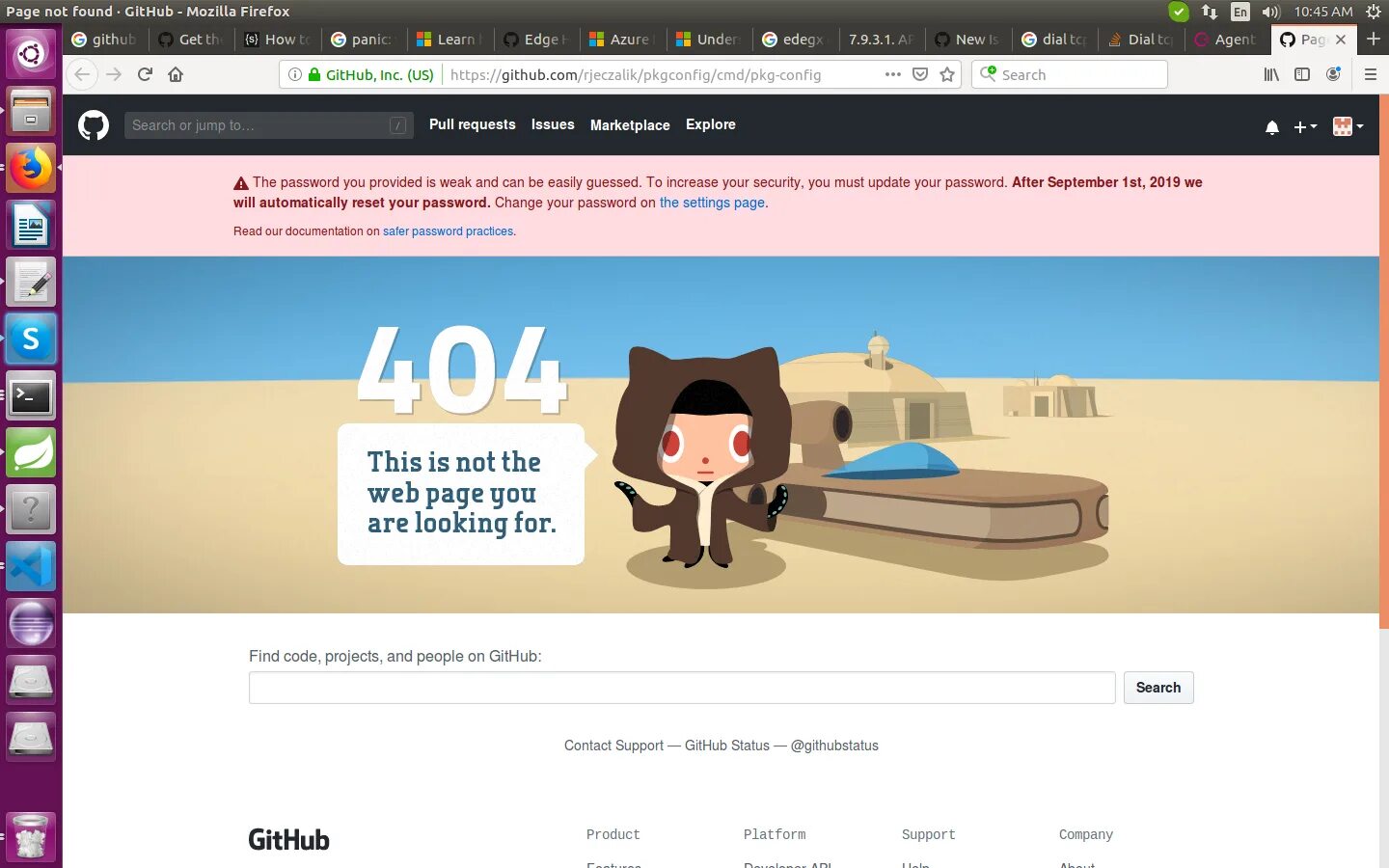This screenshot has width=1389, height=868.
Task: Click green padlock security icon
Action: coord(314,74)
